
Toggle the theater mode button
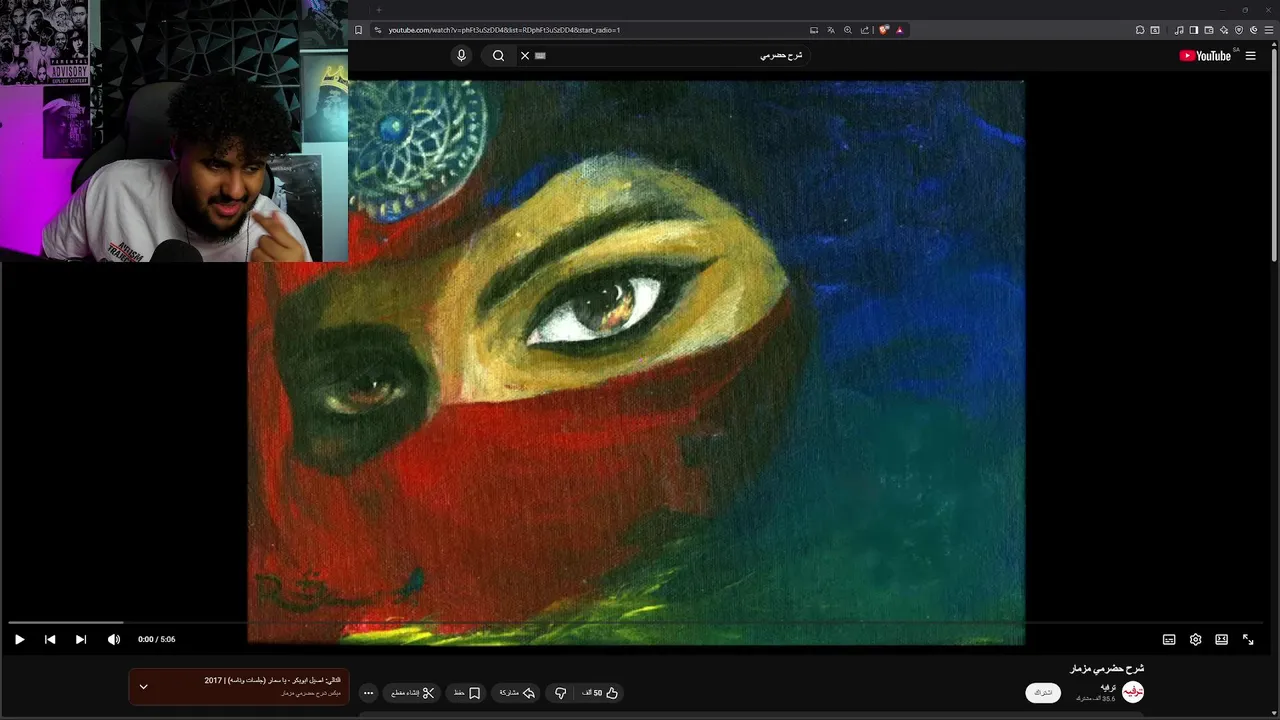[x=1221, y=639]
